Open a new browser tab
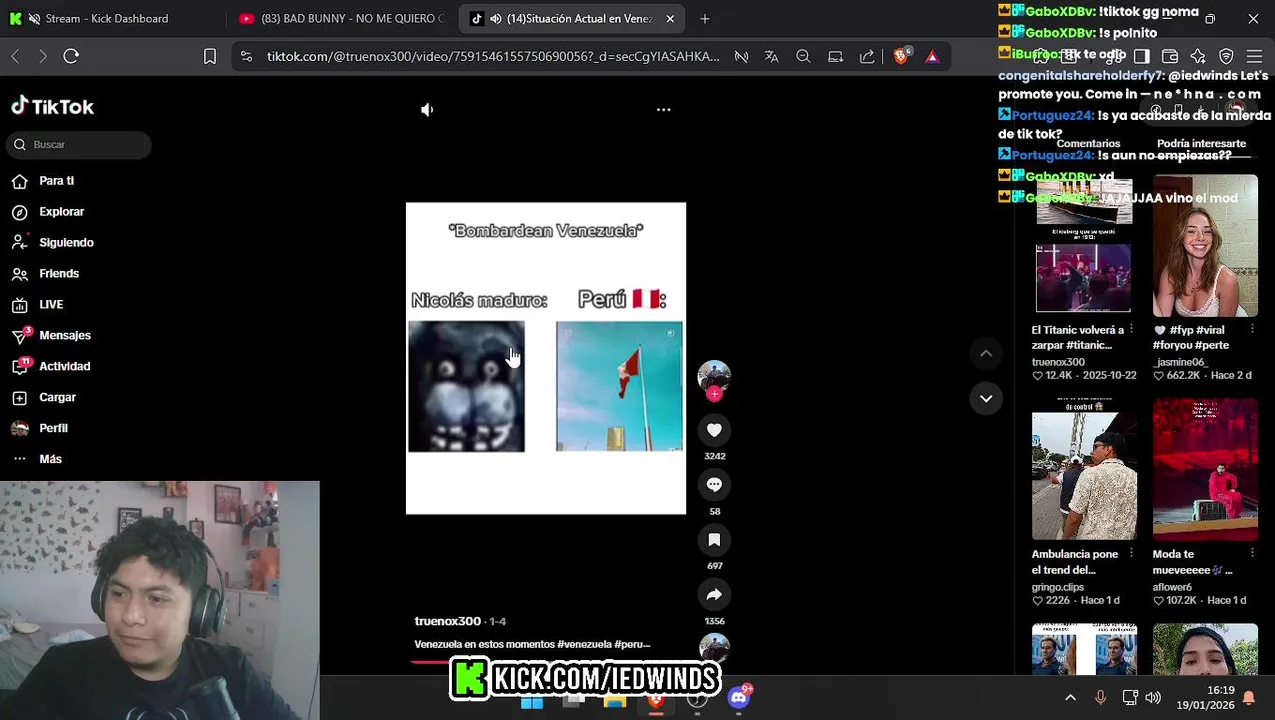Viewport: 1275px width, 720px height. 705,18
